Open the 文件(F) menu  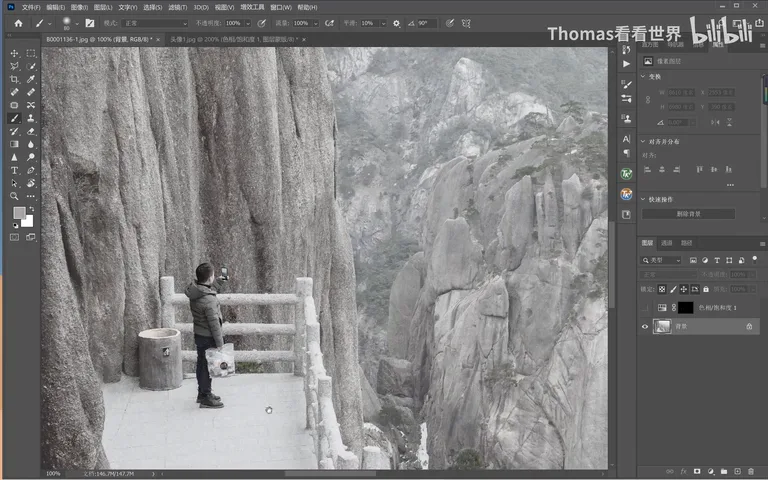(x=31, y=7)
